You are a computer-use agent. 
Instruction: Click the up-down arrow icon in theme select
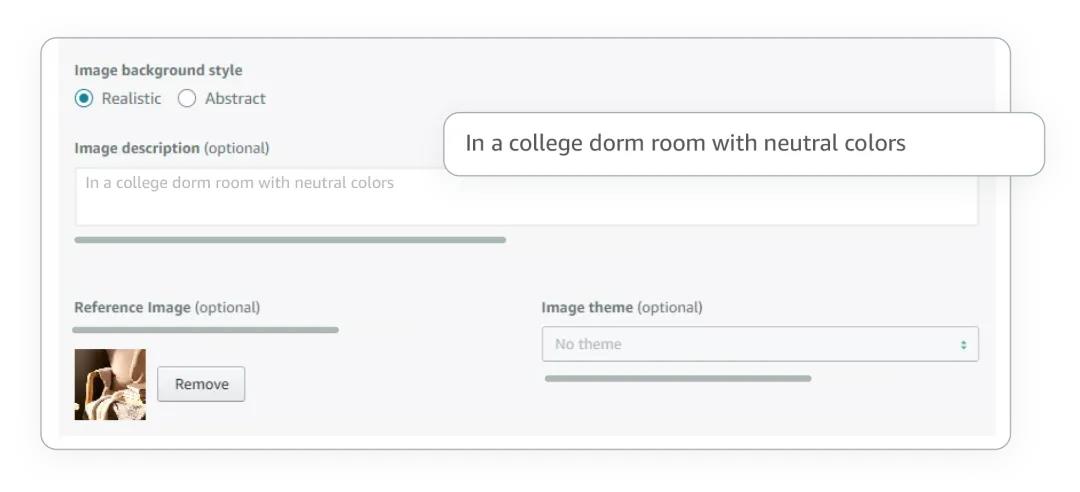coord(964,344)
